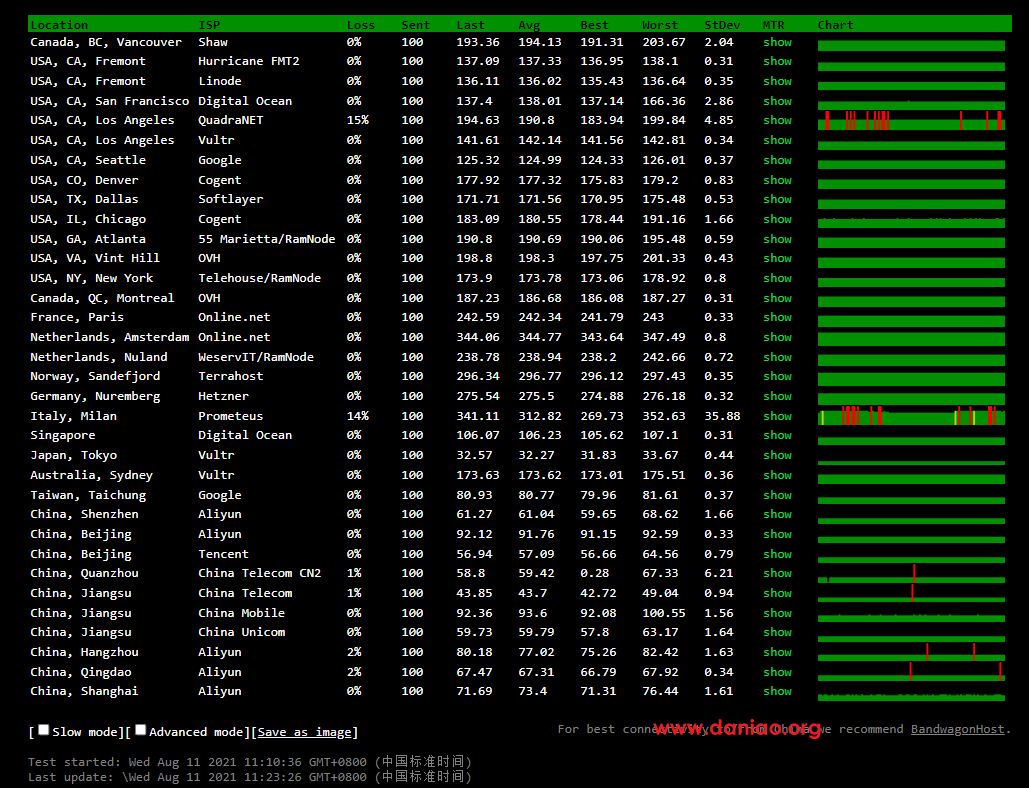This screenshot has height=788, width=1029.
Task: Click the 'ISP' column header
Action: coord(209,25)
